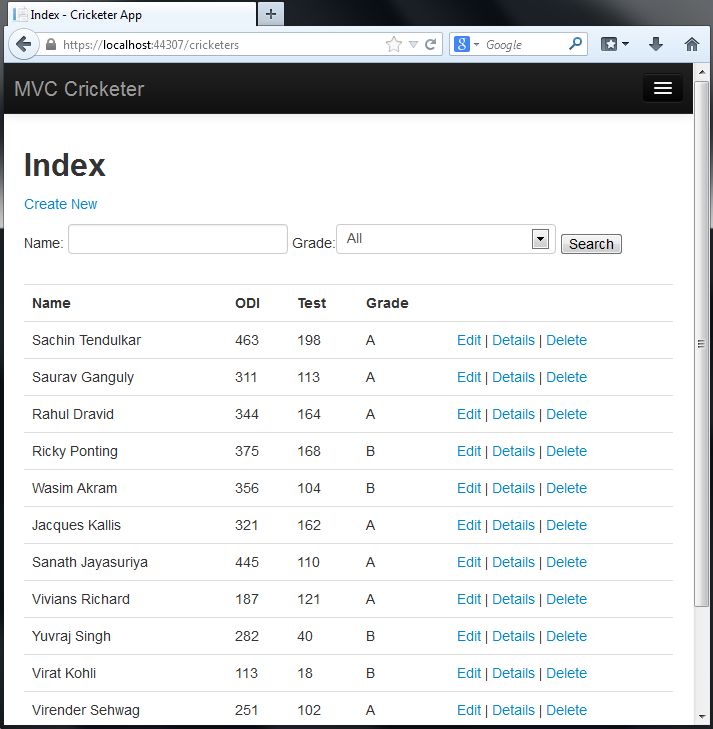The image size is (713, 729).
Task: Show Details for Ricky Ponting
Action: coord(513,451)
